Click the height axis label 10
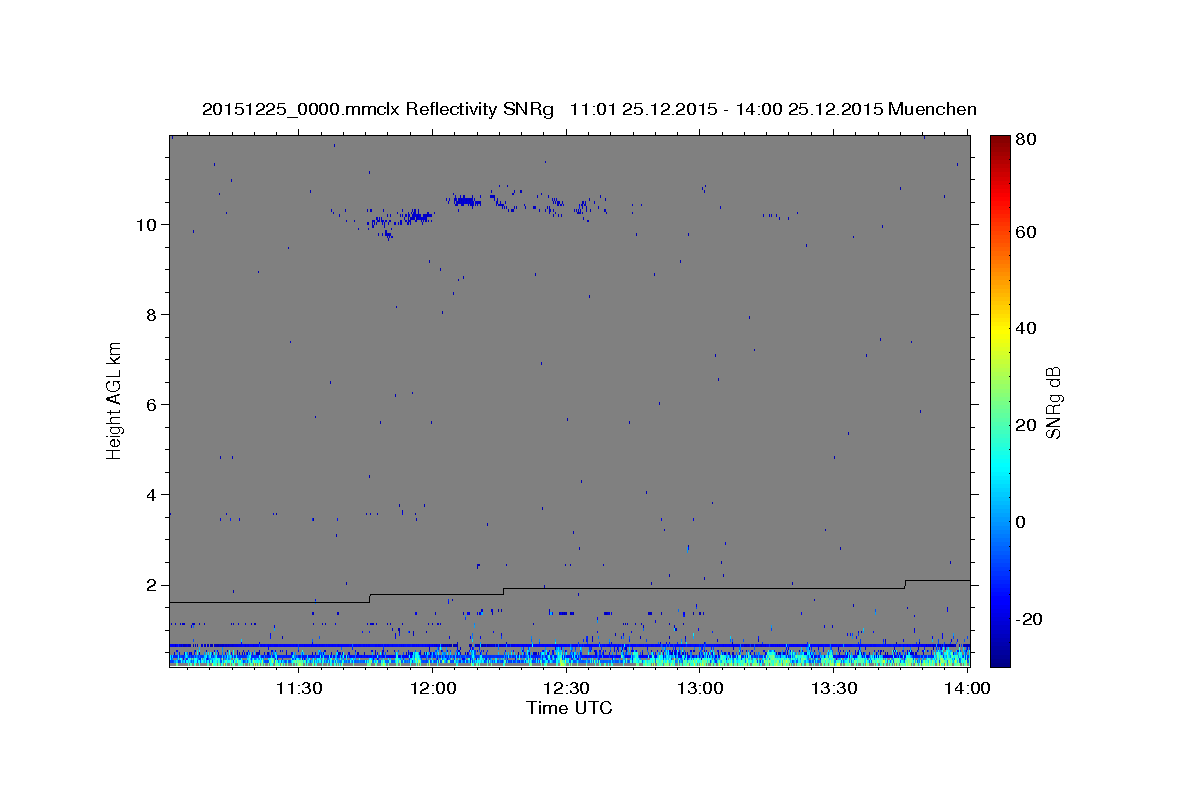 click(149, 224)
